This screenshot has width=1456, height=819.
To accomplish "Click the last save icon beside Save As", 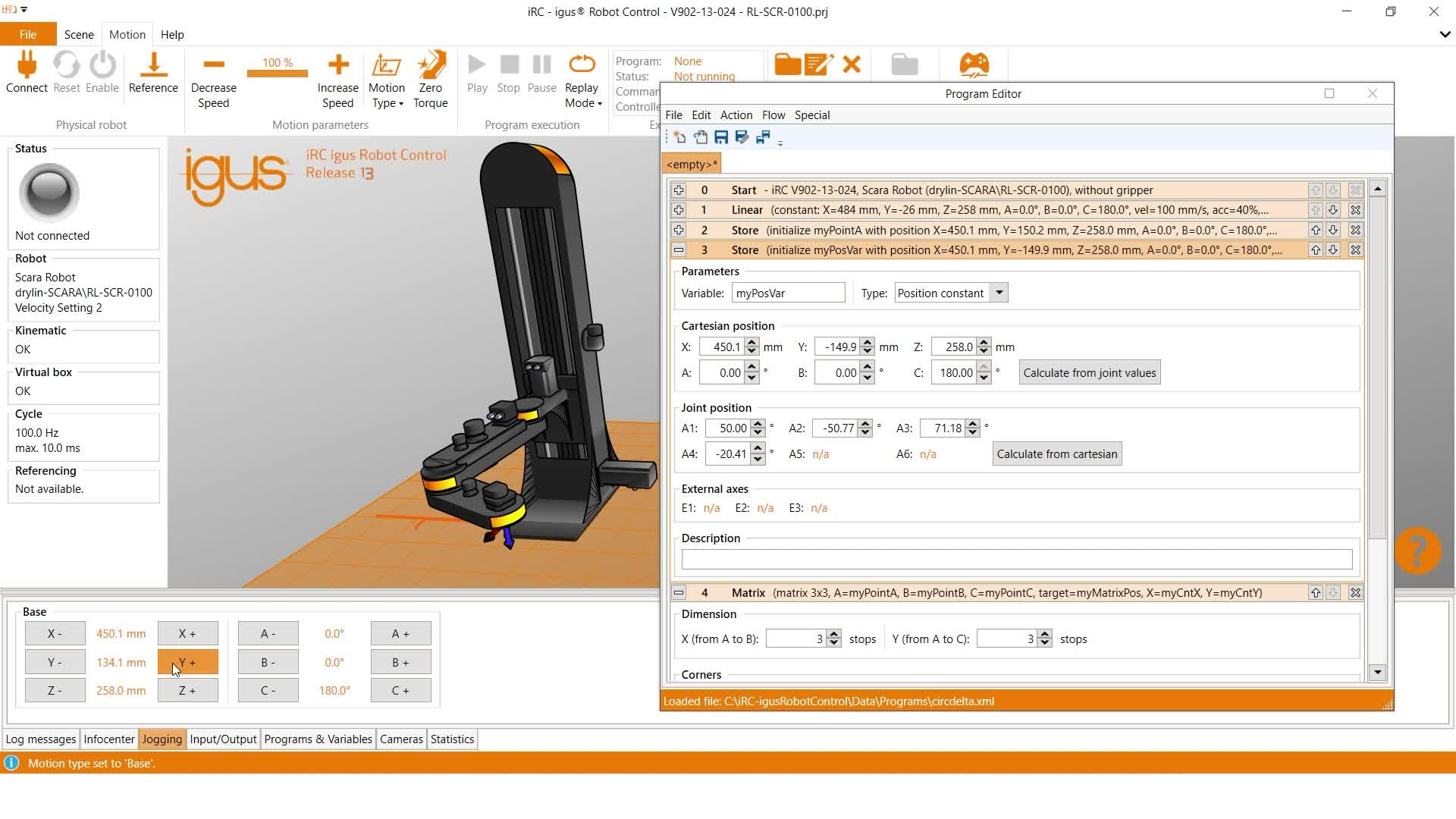I will [x=763, y=137].
